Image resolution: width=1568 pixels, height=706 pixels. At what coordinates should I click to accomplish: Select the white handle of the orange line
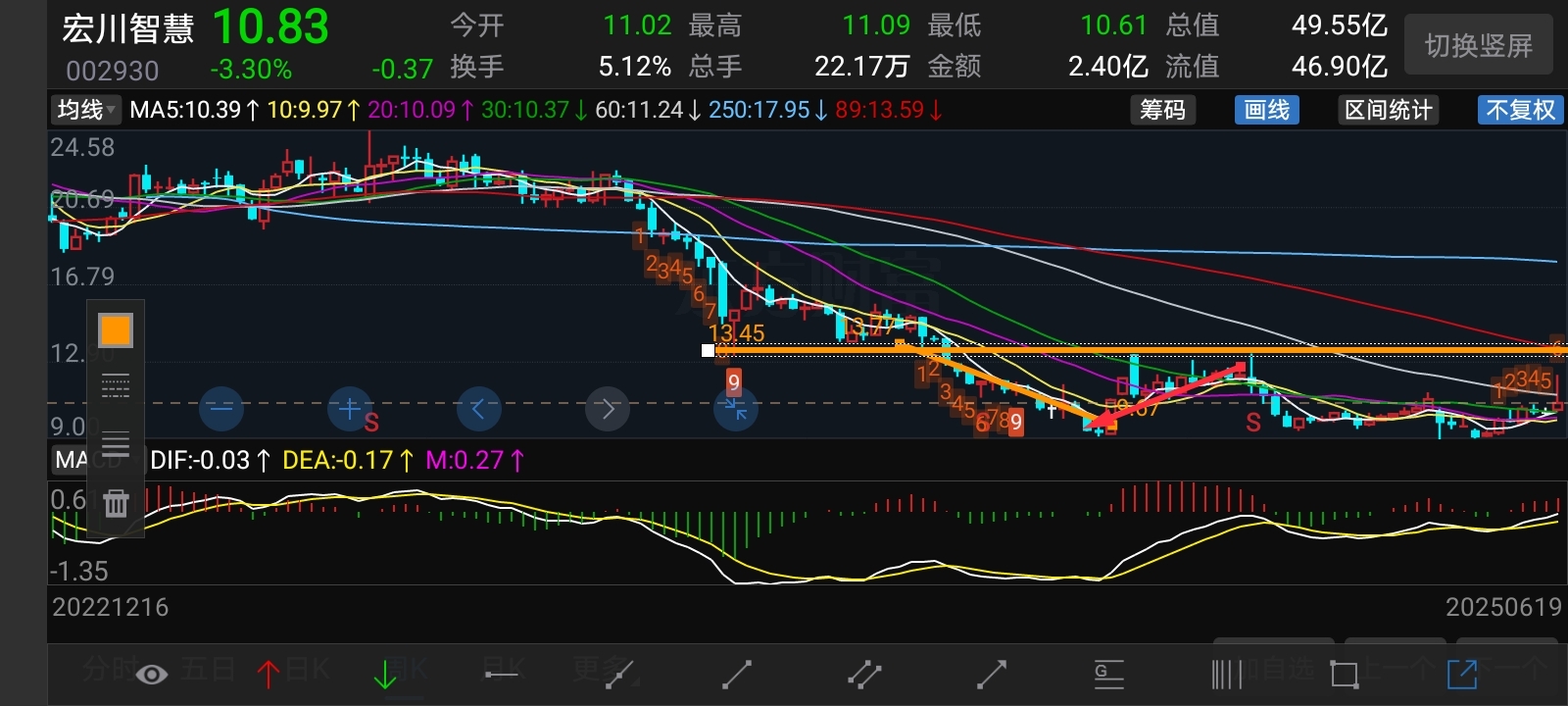click(x=708, y=350)
